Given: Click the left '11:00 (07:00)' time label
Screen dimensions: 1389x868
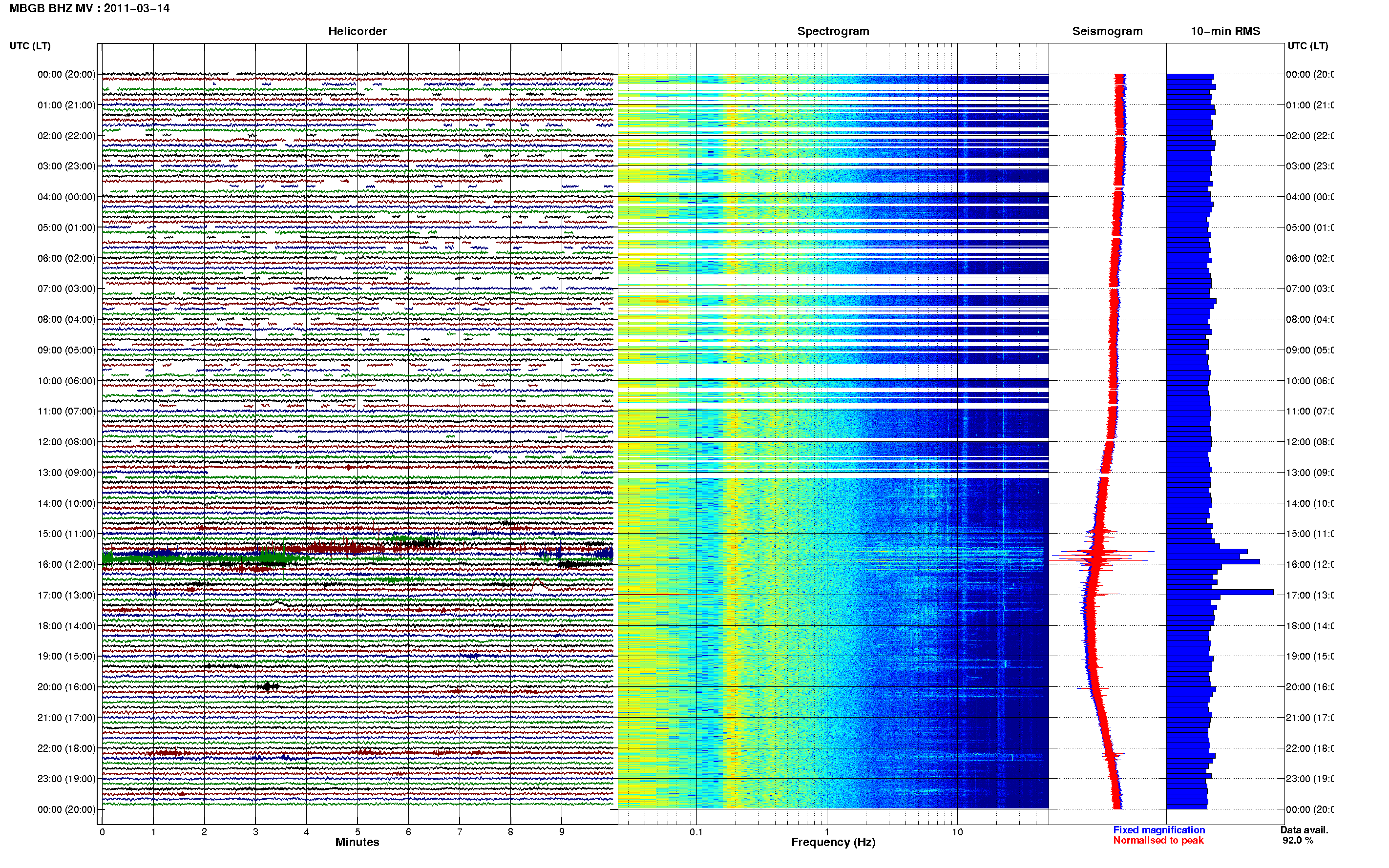Looking at the screenshot, I should [66, 411].
